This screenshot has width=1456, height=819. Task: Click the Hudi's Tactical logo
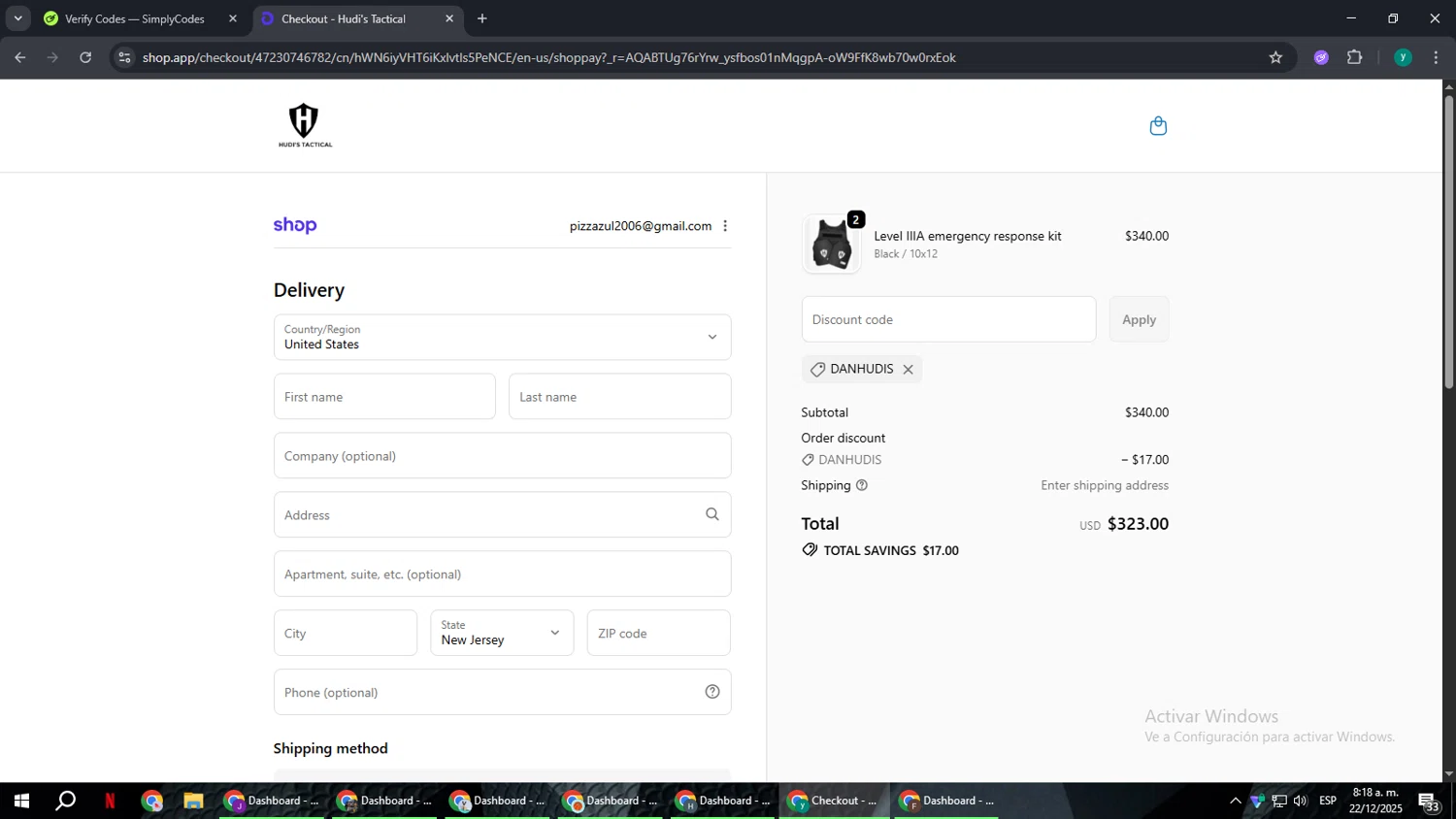pyautogui.click(x=305, y=125)
